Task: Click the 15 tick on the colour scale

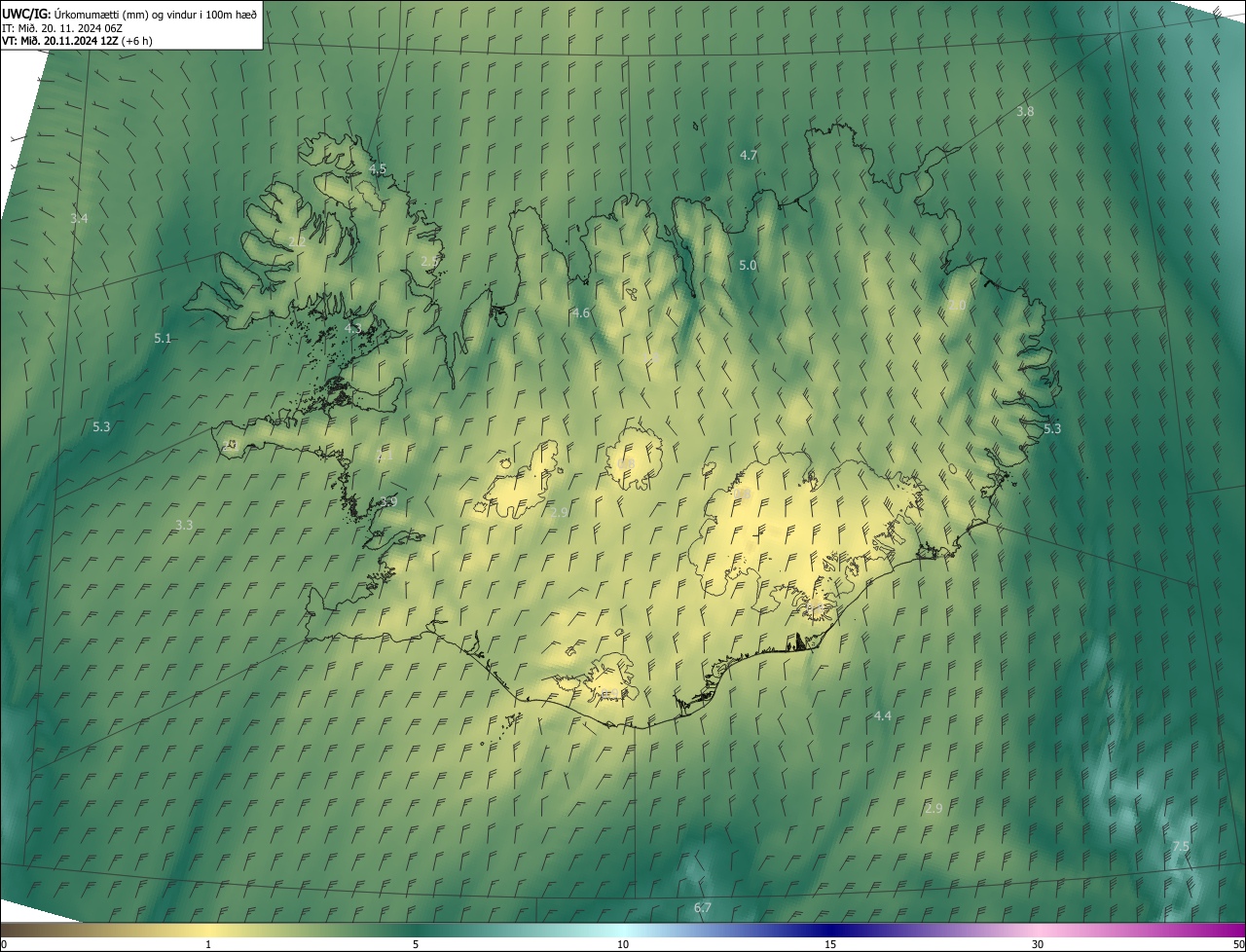Action: pos(830,944)
